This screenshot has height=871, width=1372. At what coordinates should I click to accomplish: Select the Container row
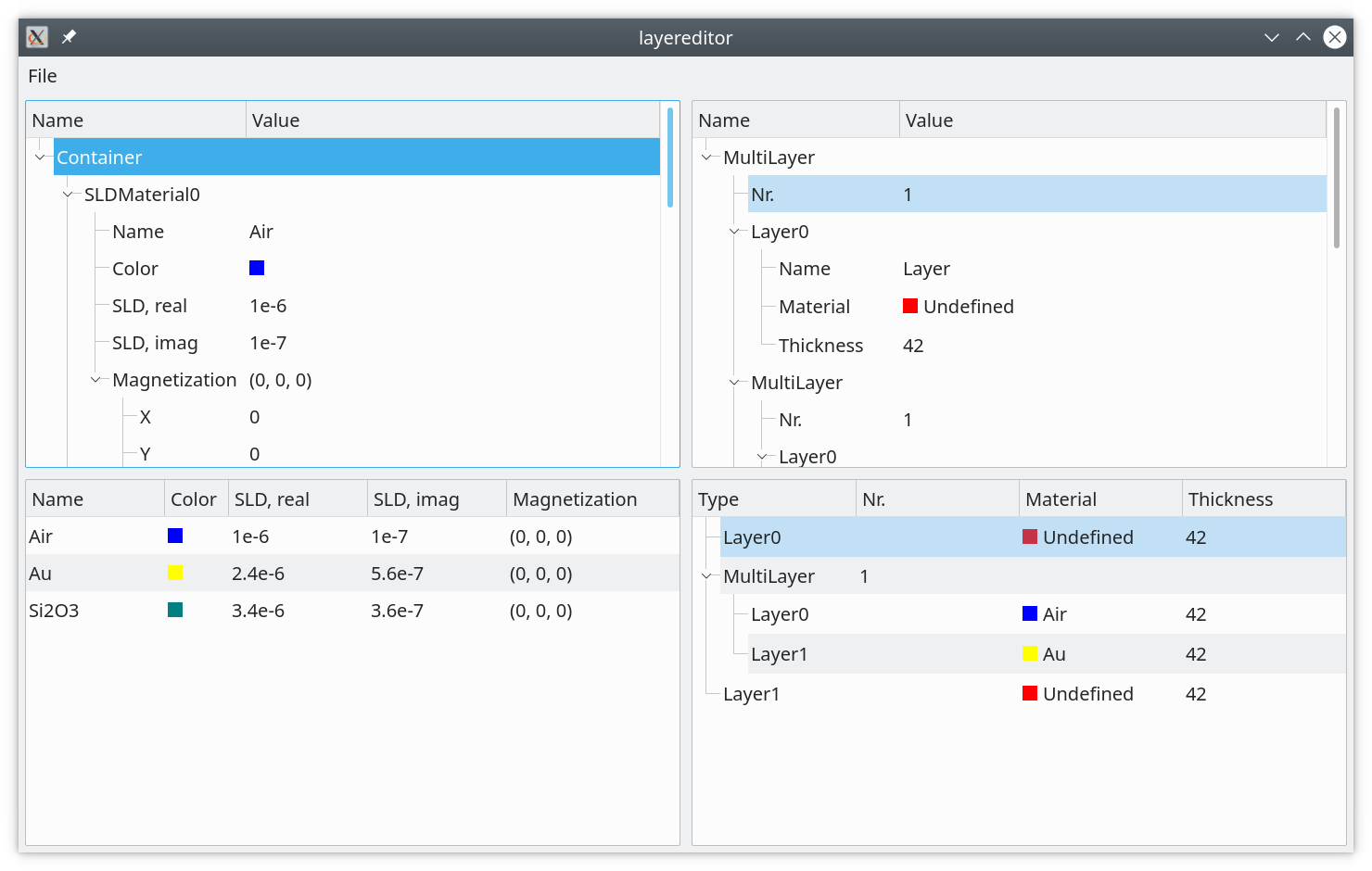click(357, 158)
